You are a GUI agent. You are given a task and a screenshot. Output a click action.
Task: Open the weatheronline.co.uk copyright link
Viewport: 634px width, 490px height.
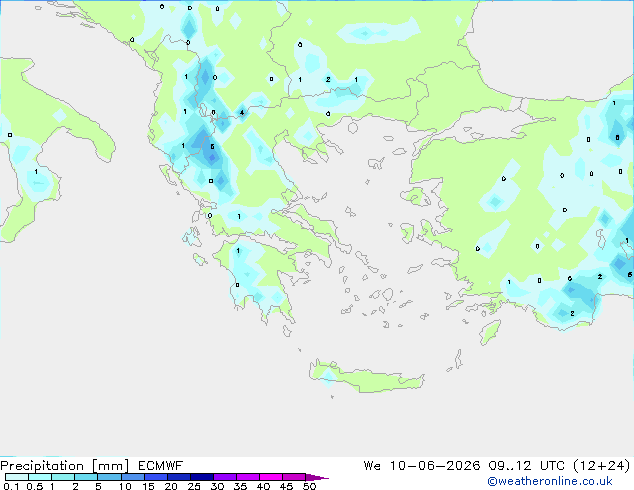point(550,481)
